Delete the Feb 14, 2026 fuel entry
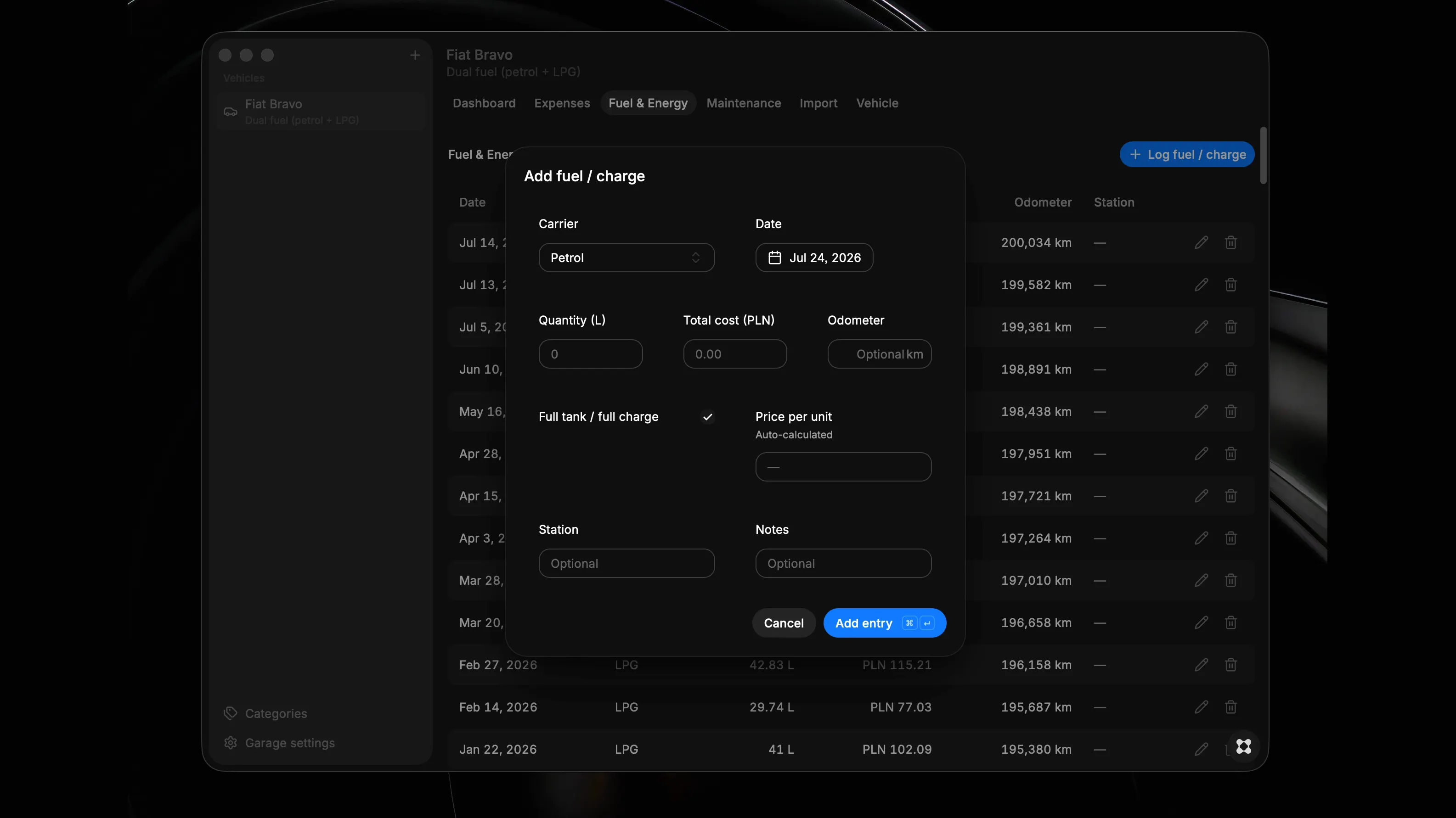This screenshot has height=818, width=1456. (1230, 707)
